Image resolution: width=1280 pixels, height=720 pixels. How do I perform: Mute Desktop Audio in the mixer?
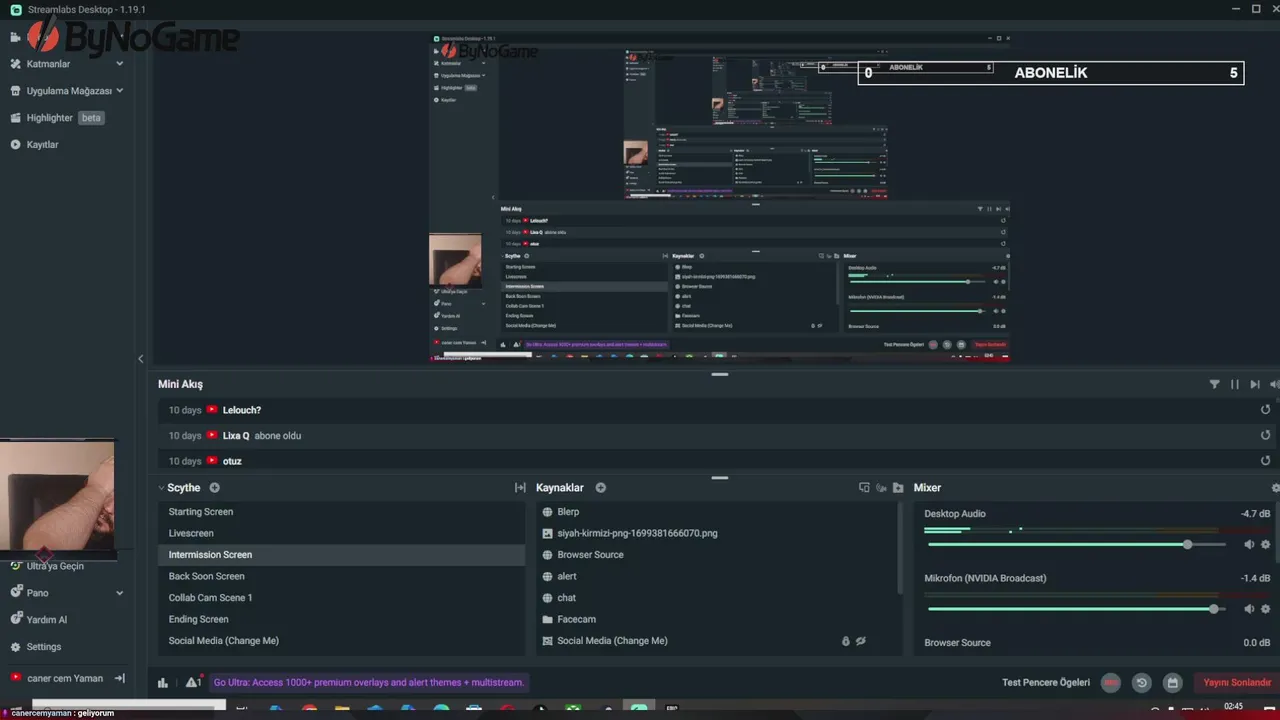pos(1249,545)
